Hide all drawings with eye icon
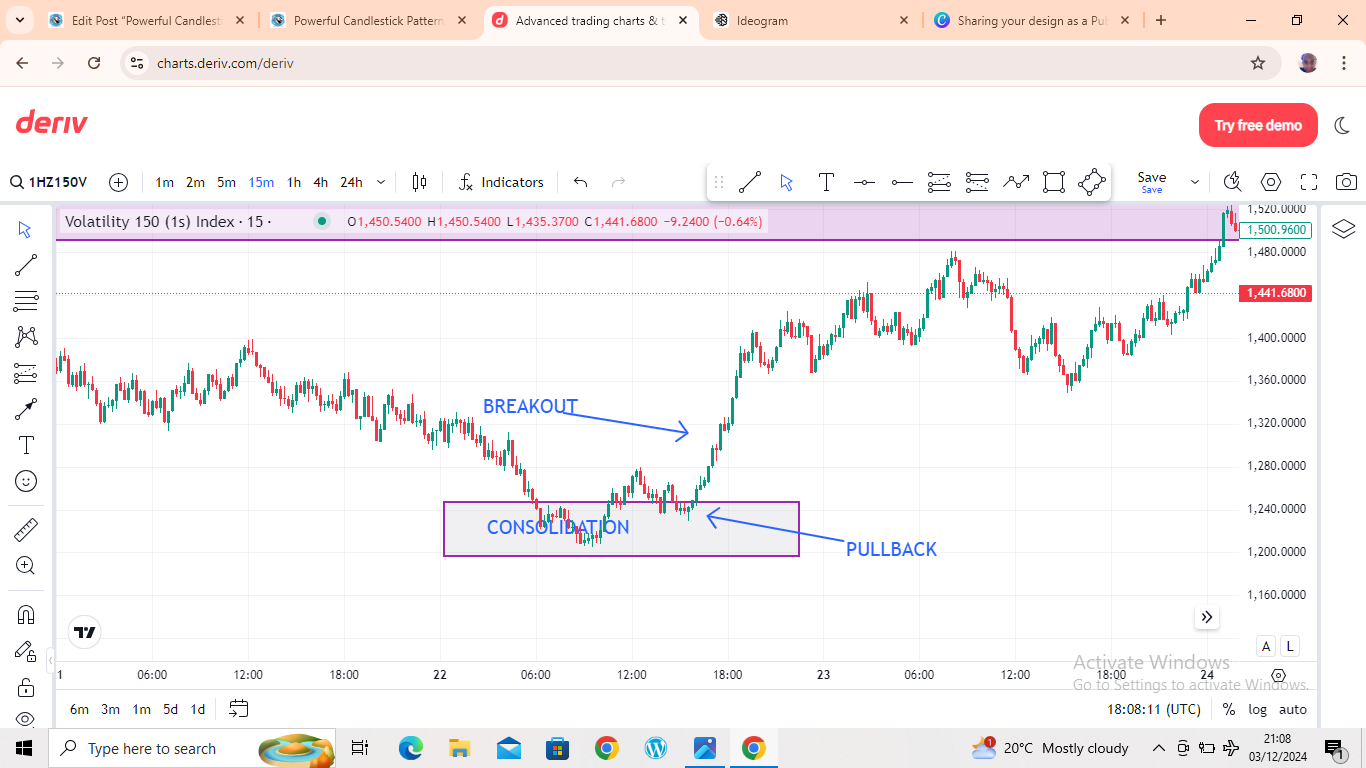The height and width of the screenshot is (768, 1366). (26, 719)
